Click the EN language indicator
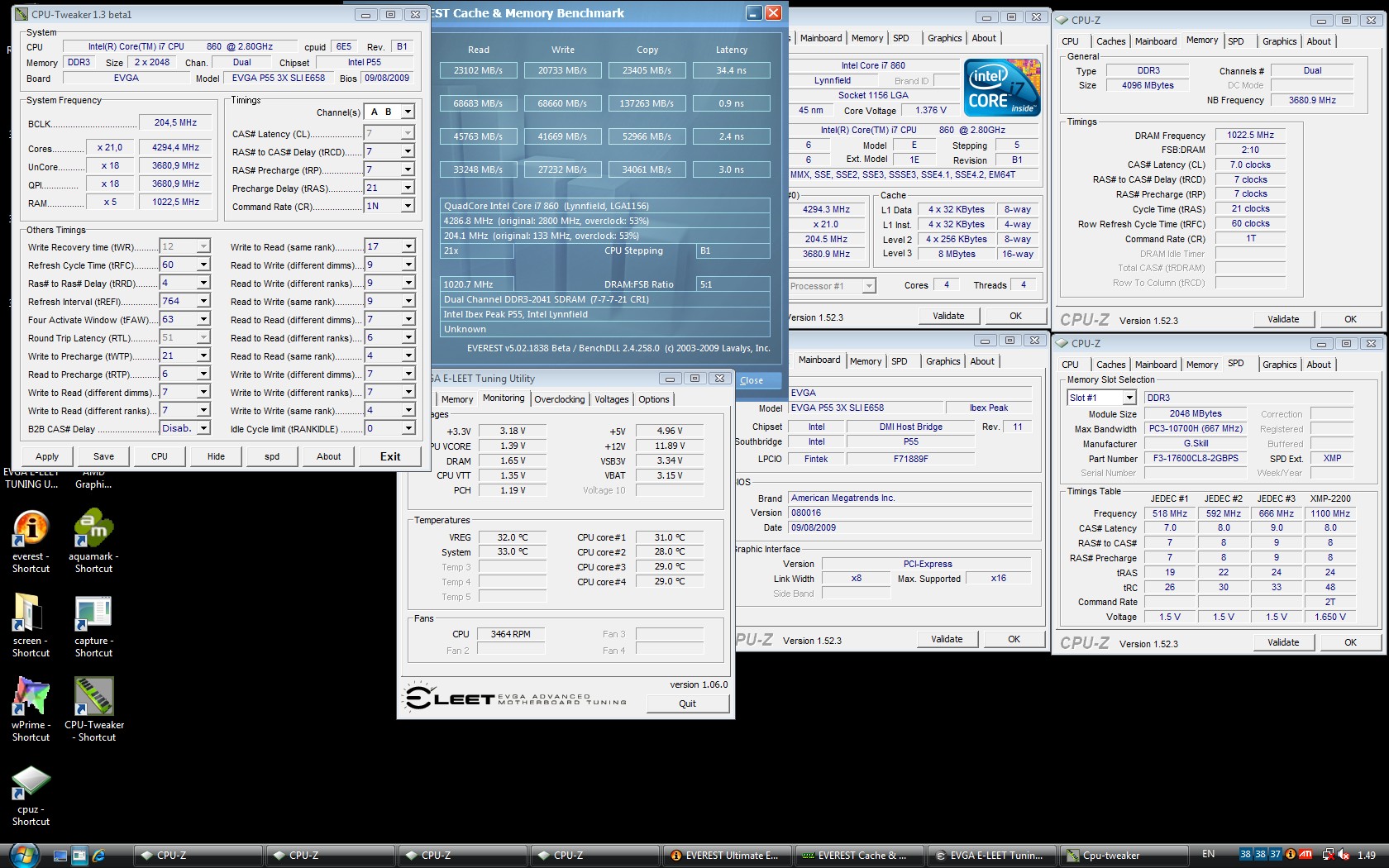 point(1208,854)
